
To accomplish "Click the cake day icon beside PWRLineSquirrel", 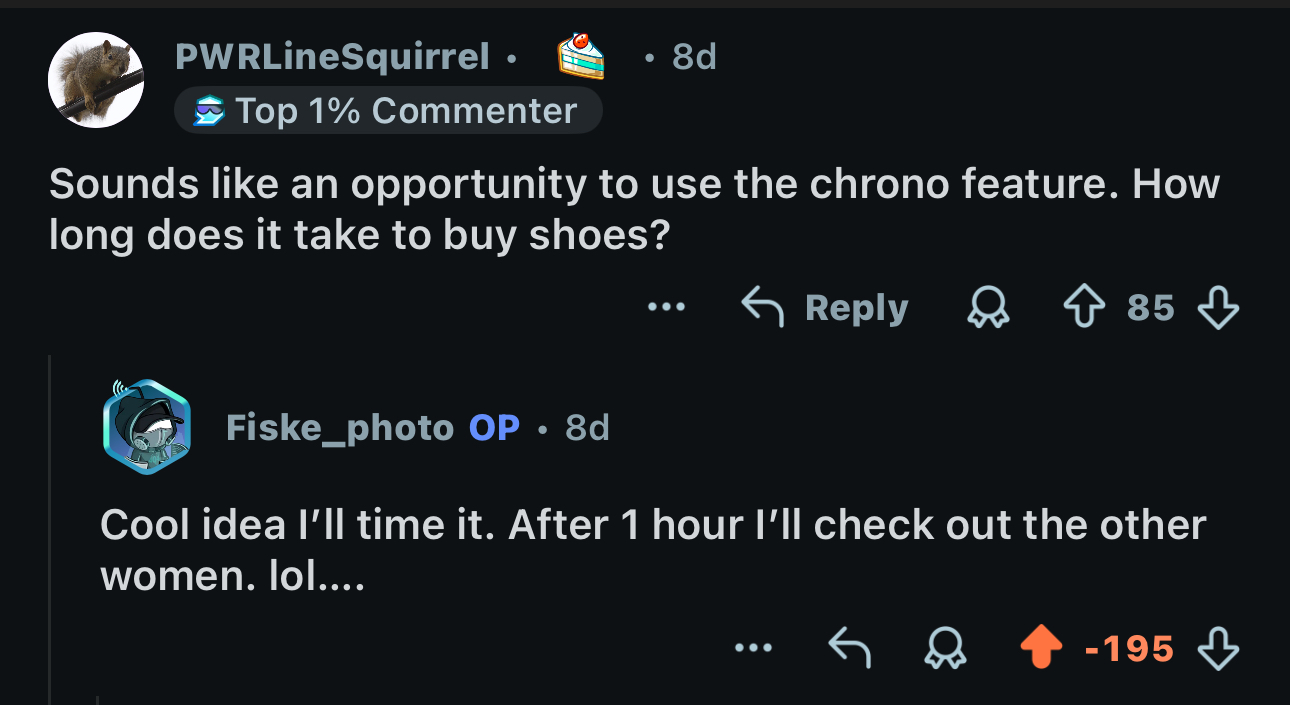I will (x=581, y=56).
